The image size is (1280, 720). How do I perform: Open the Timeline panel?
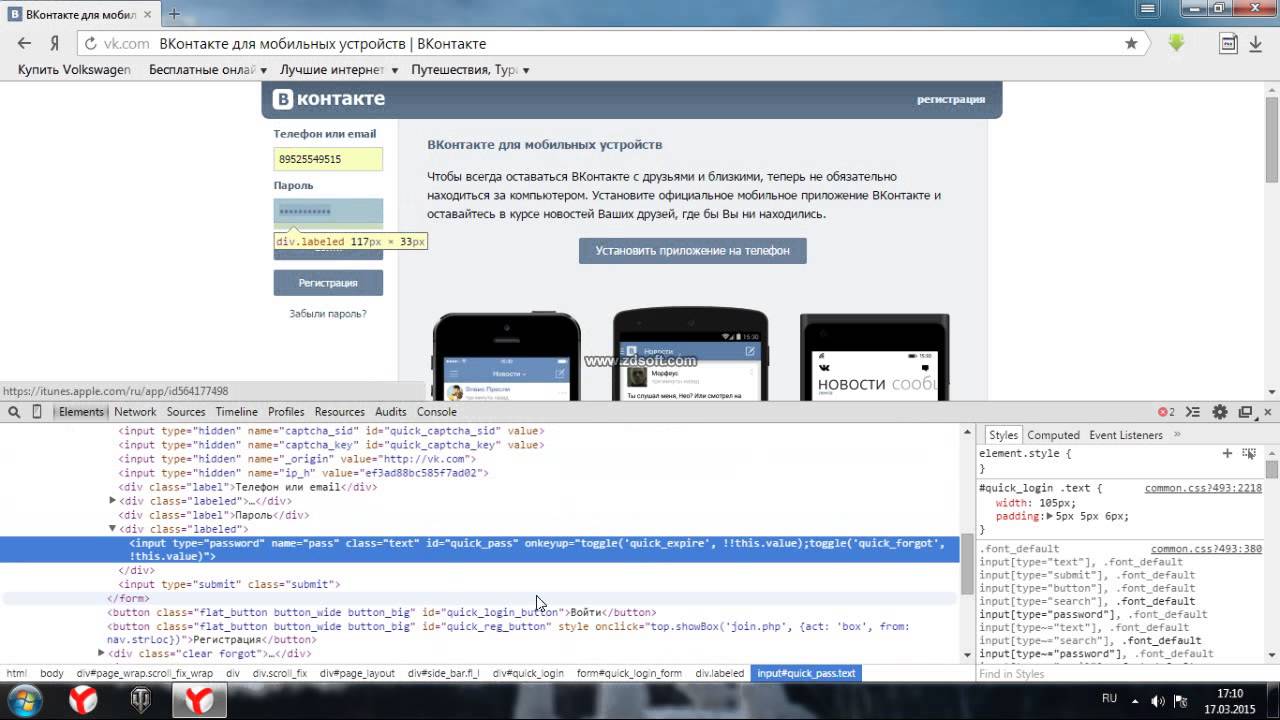coord(237,412)
